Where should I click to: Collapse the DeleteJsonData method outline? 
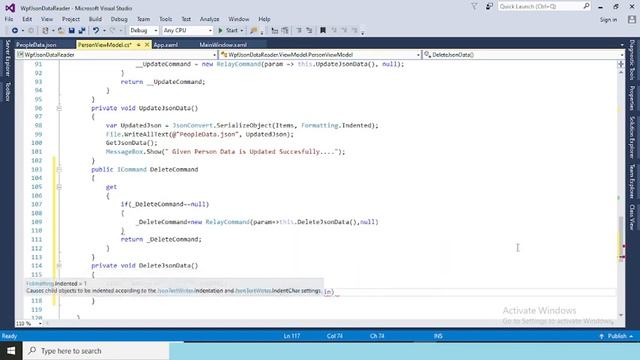pos(59,265)
